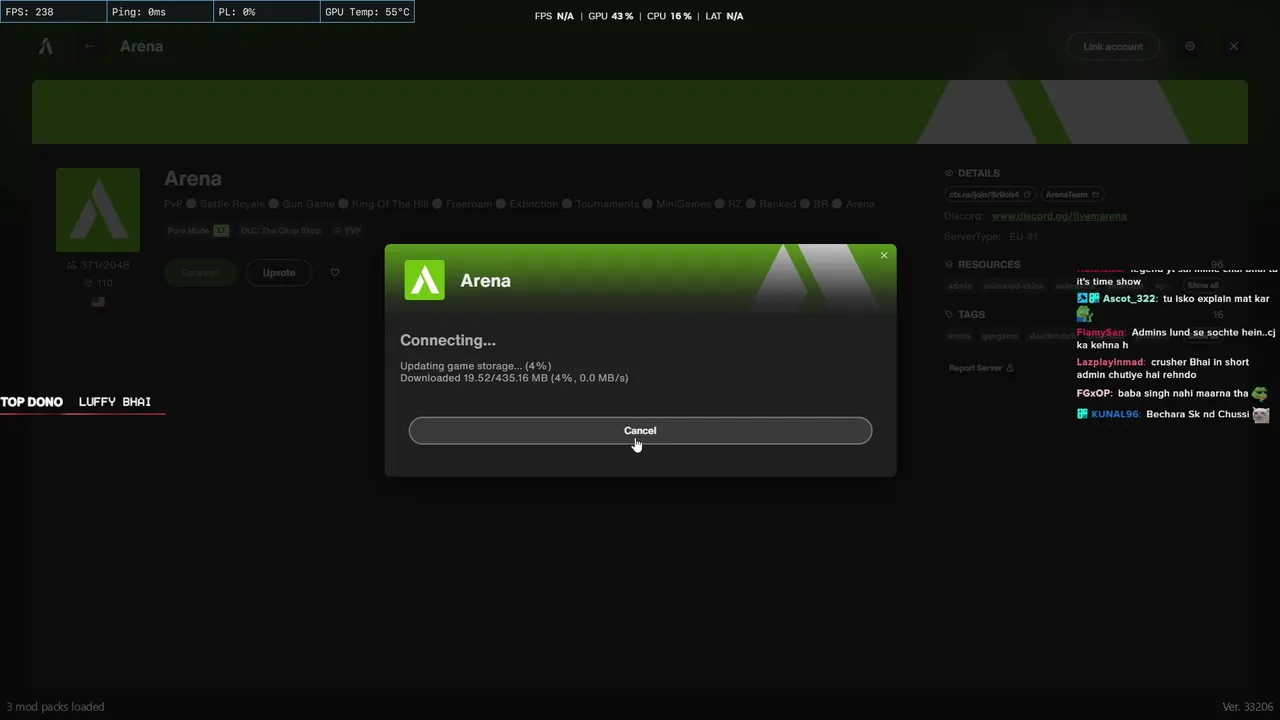The width and height of the screenshot is (1280, 720).
Task: Click the FPS: 238 overlay cell
Action: [53, 12]
